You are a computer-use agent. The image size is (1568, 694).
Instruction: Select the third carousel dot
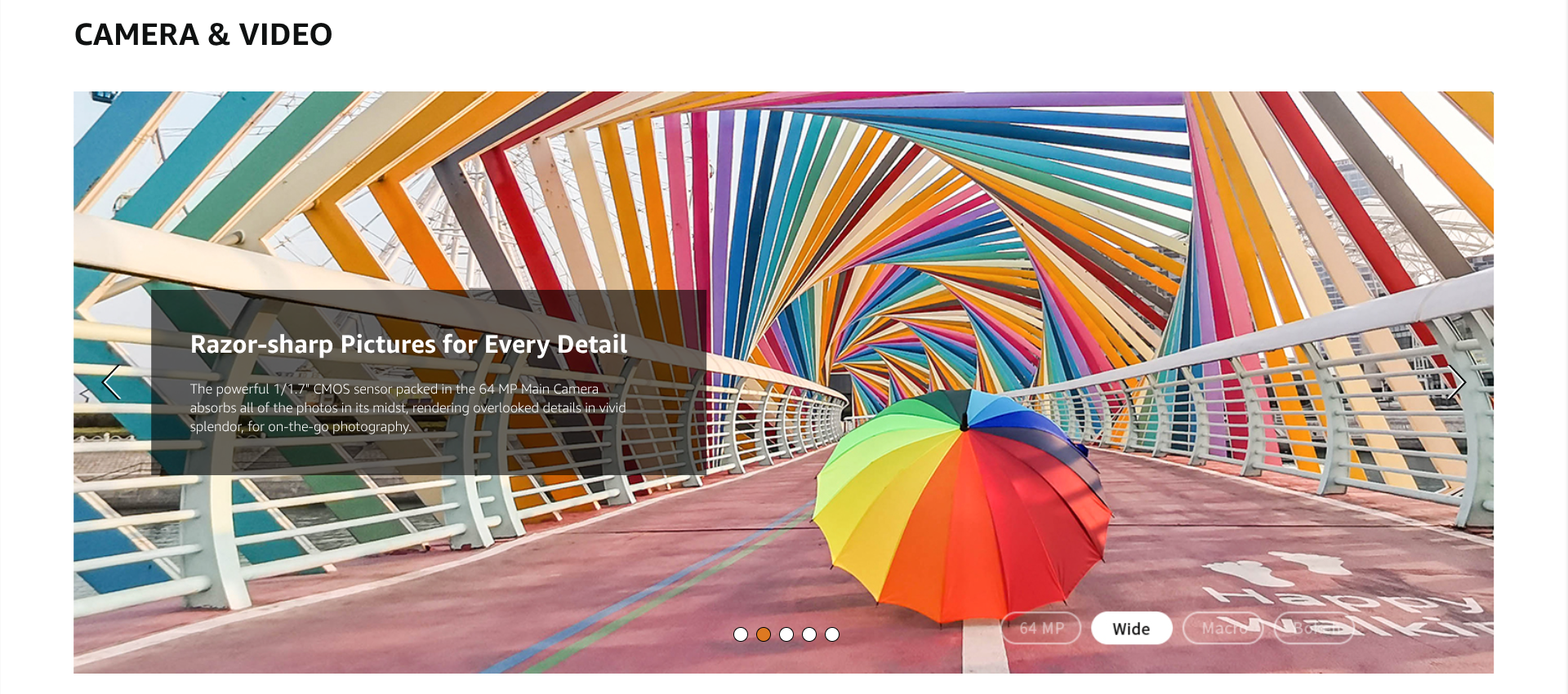[x=786, y=634]
